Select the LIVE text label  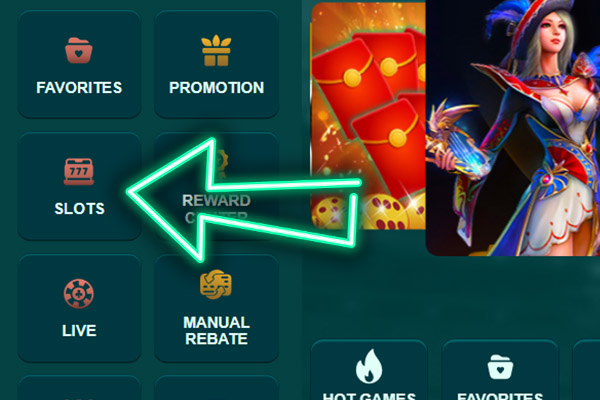point(79,330)
